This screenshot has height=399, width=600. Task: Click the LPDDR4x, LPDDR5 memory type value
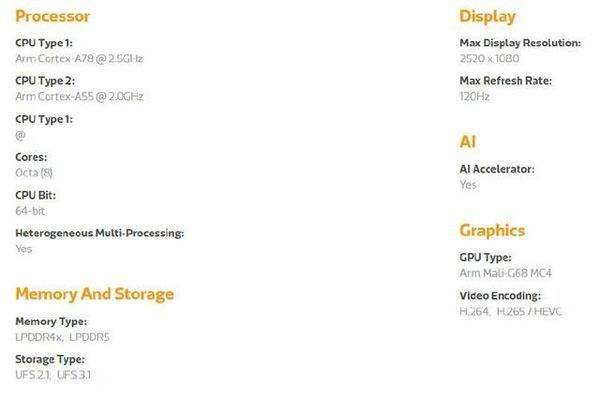pos(62,337)
